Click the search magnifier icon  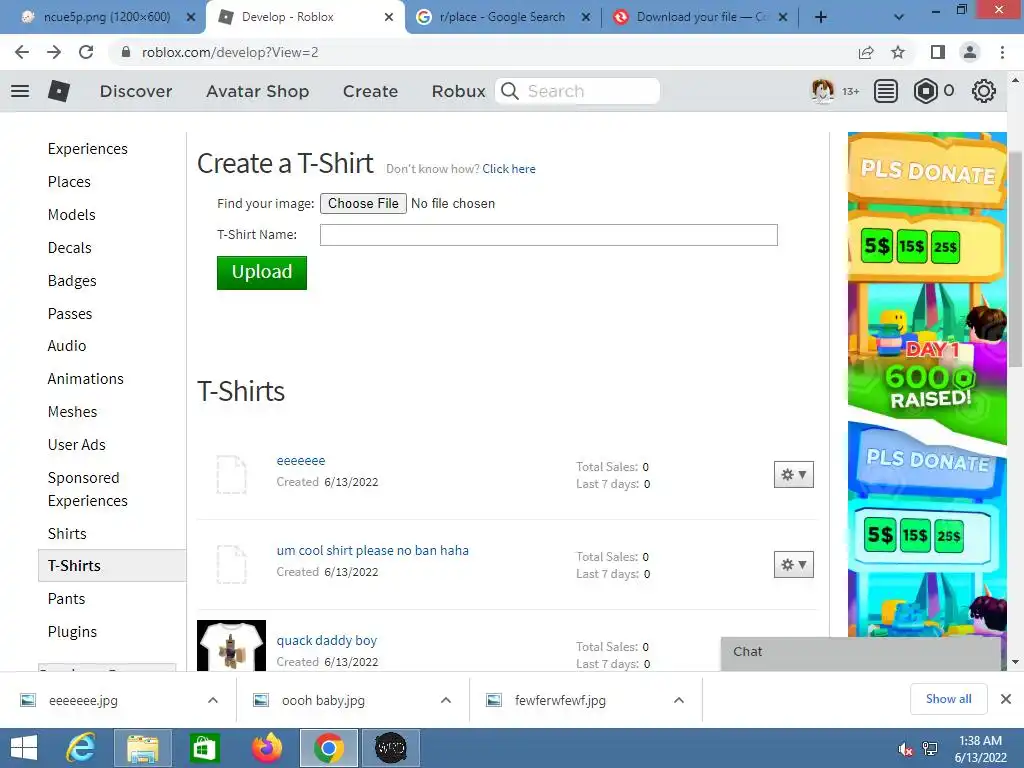[x=510, y=91]
